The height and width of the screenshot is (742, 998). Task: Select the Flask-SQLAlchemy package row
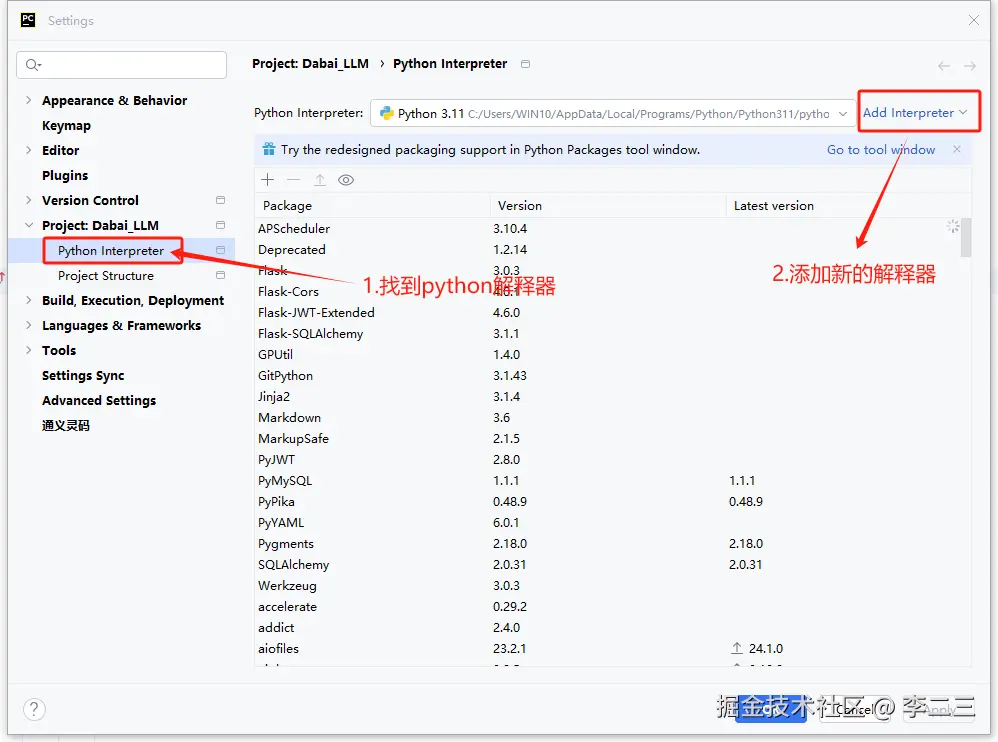[x=608, y=333]
